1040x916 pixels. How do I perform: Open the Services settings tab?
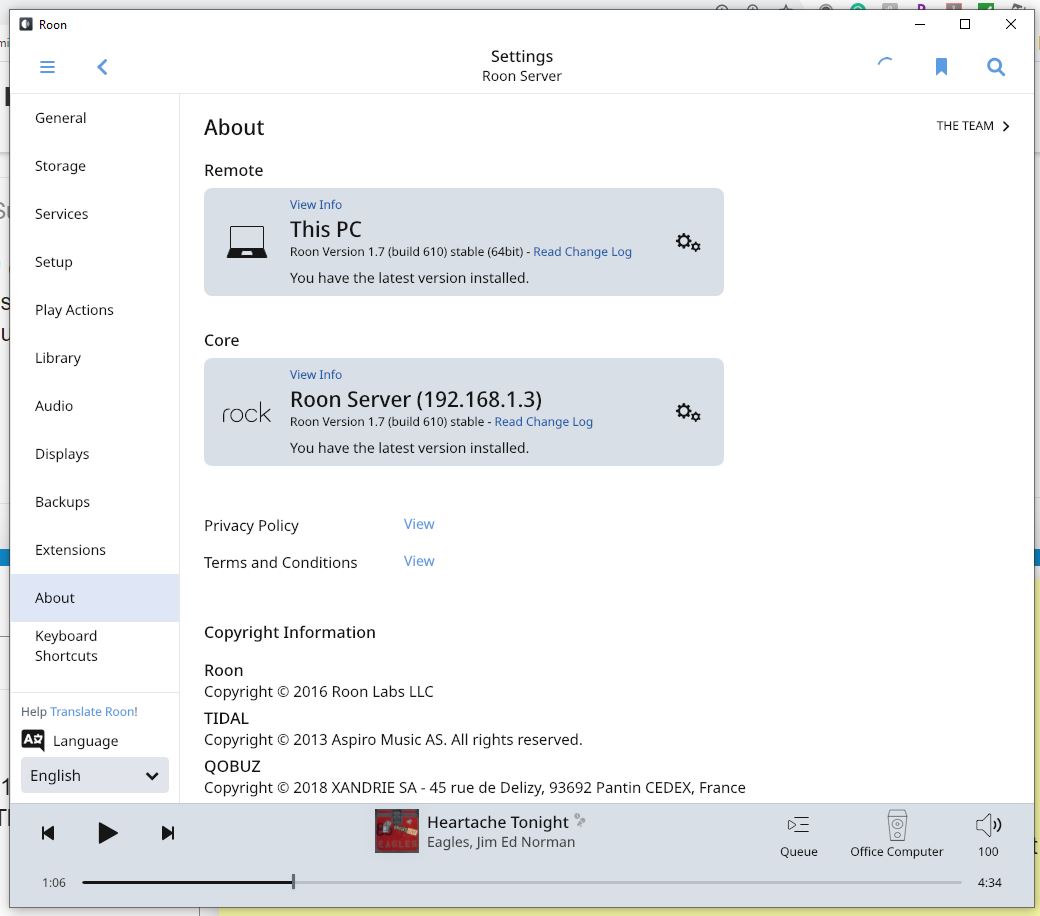pyautogui.click(x=94, y=214)
